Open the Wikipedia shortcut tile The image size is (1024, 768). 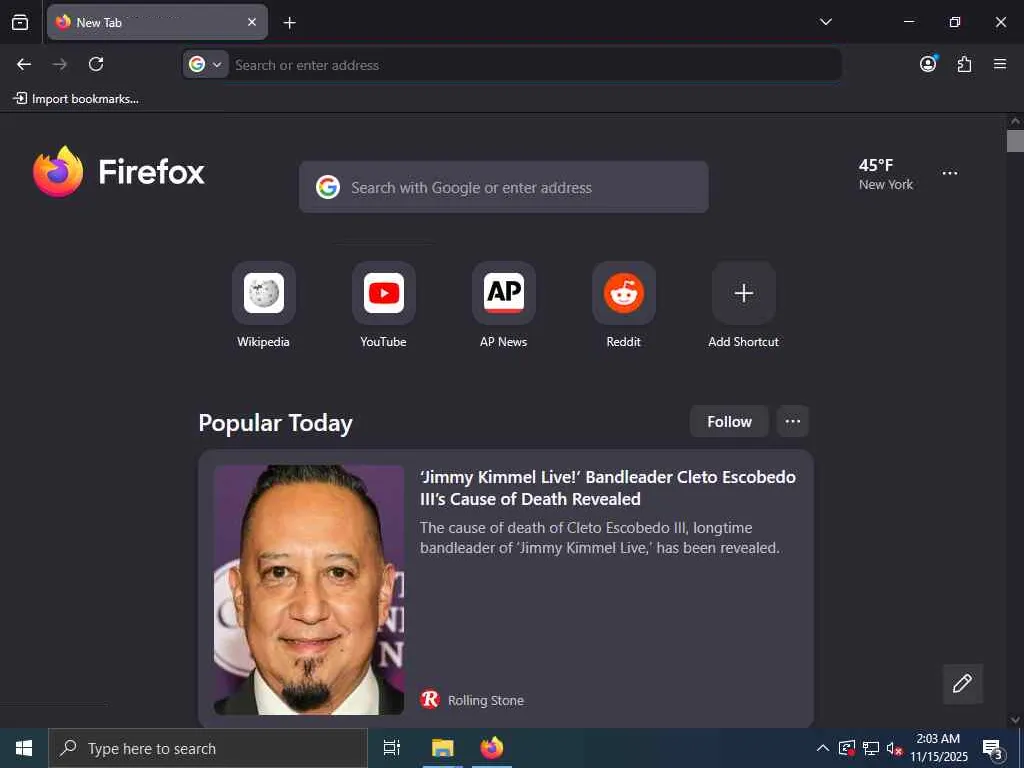coord(264,293)
